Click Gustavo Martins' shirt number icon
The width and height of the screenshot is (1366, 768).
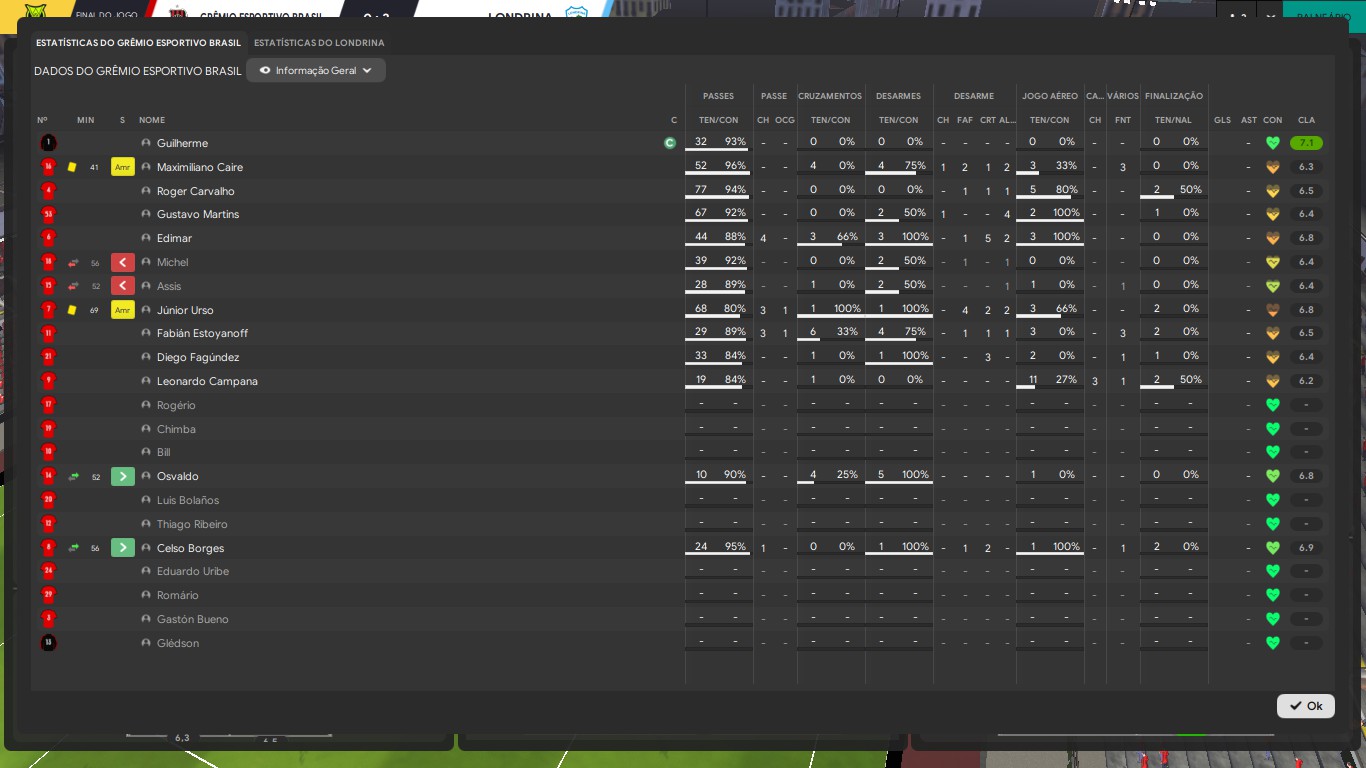tap(48, 214)
